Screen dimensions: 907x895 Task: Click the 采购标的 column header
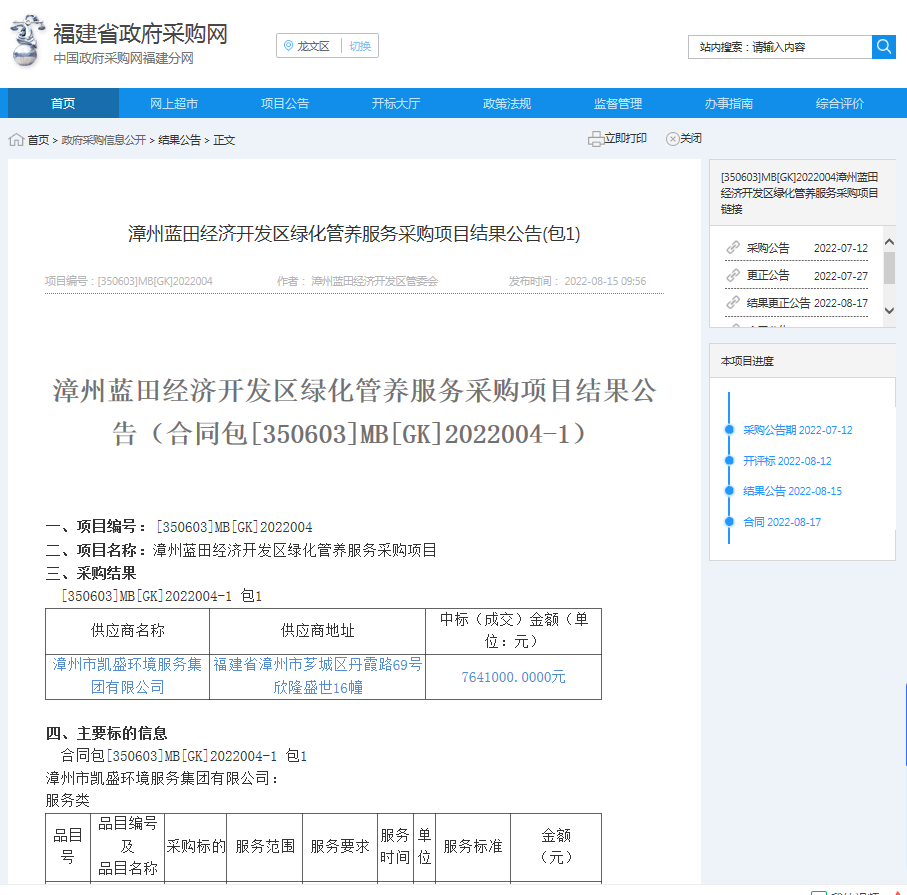tap(196, 846)
